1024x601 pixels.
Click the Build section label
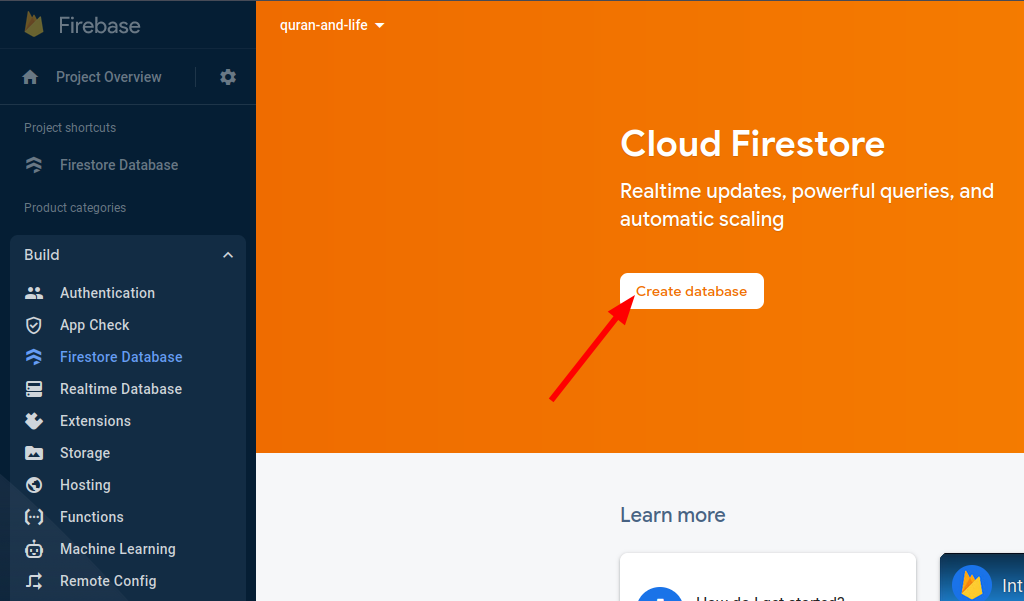pyautogui.click(x=42, y=255)
